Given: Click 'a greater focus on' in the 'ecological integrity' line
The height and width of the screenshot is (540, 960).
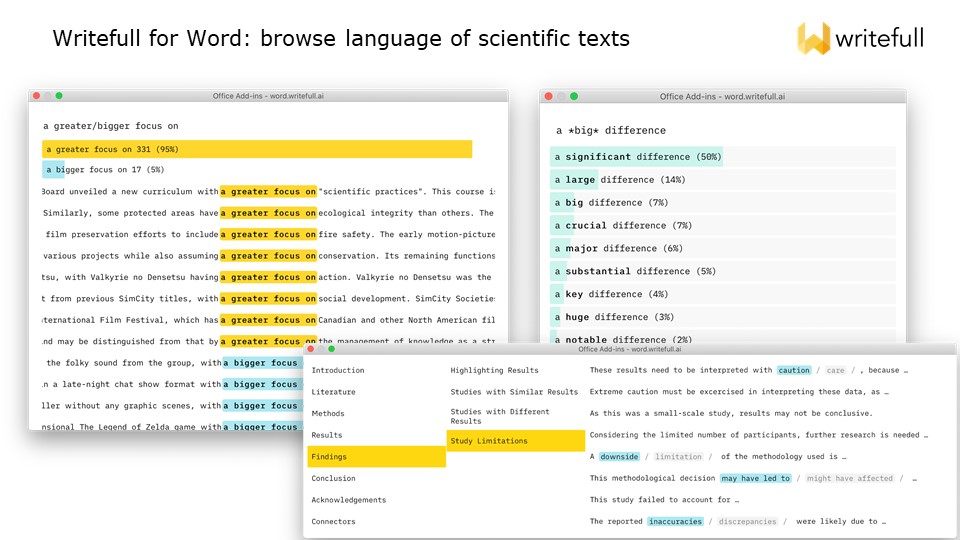Looking at the screenshot, I should tap(268, 213).
